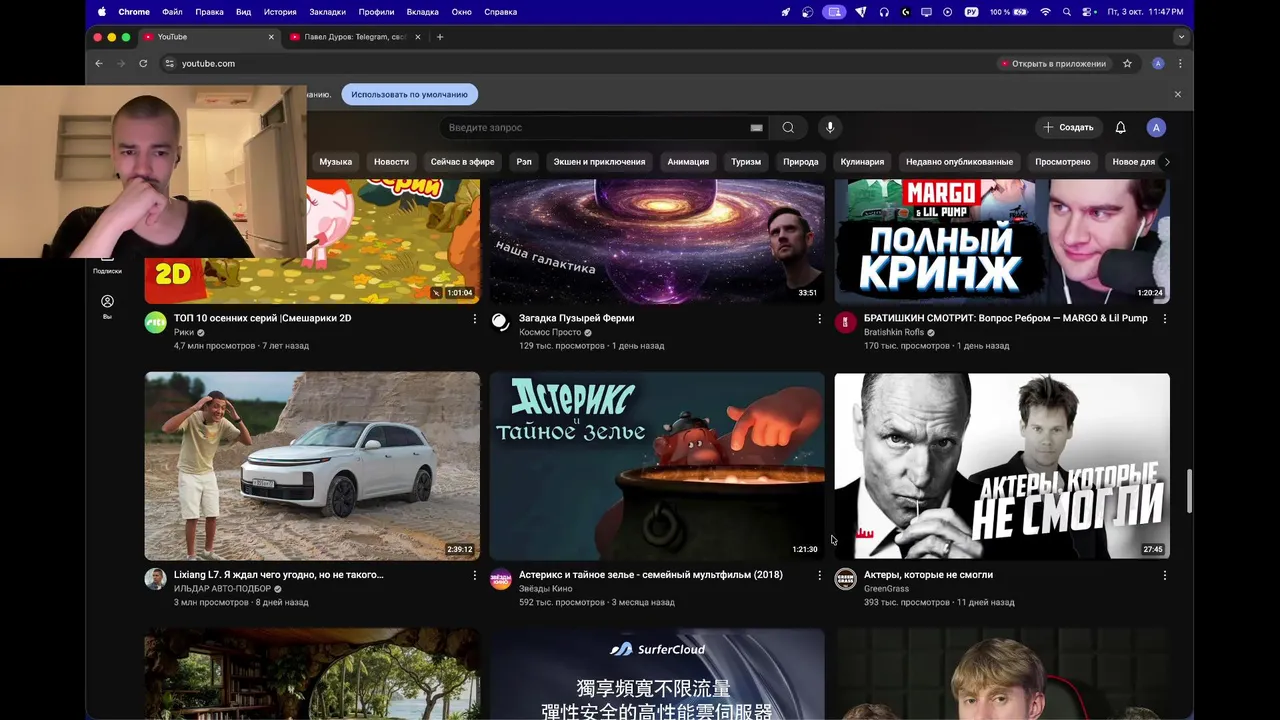1280x720 pixels.
Task: Select the Просмотрено chip
Action: (x=1062, y=161)
